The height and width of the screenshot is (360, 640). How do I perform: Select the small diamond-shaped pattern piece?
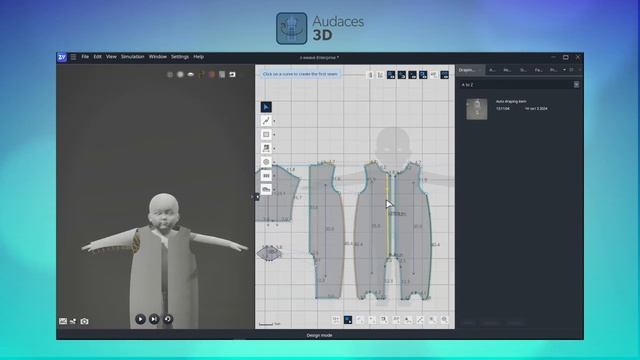[x=269, y=253]
